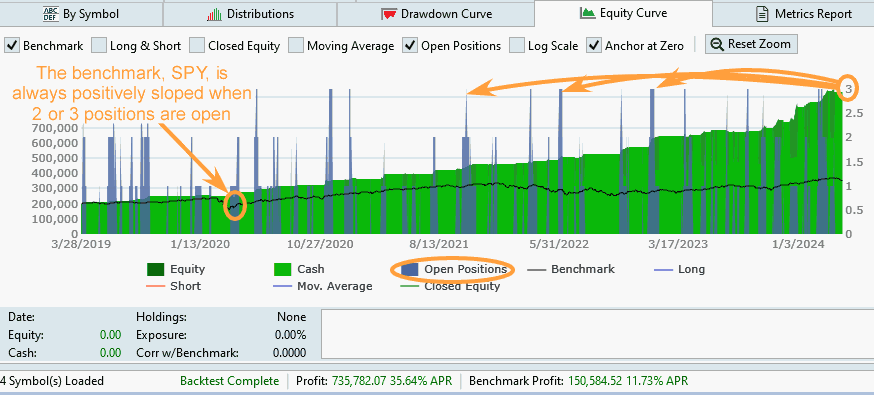Viewport: 874px width, 395px height.
Task: Click the Exposure value 0.00%
Action: tap(290, 335)
